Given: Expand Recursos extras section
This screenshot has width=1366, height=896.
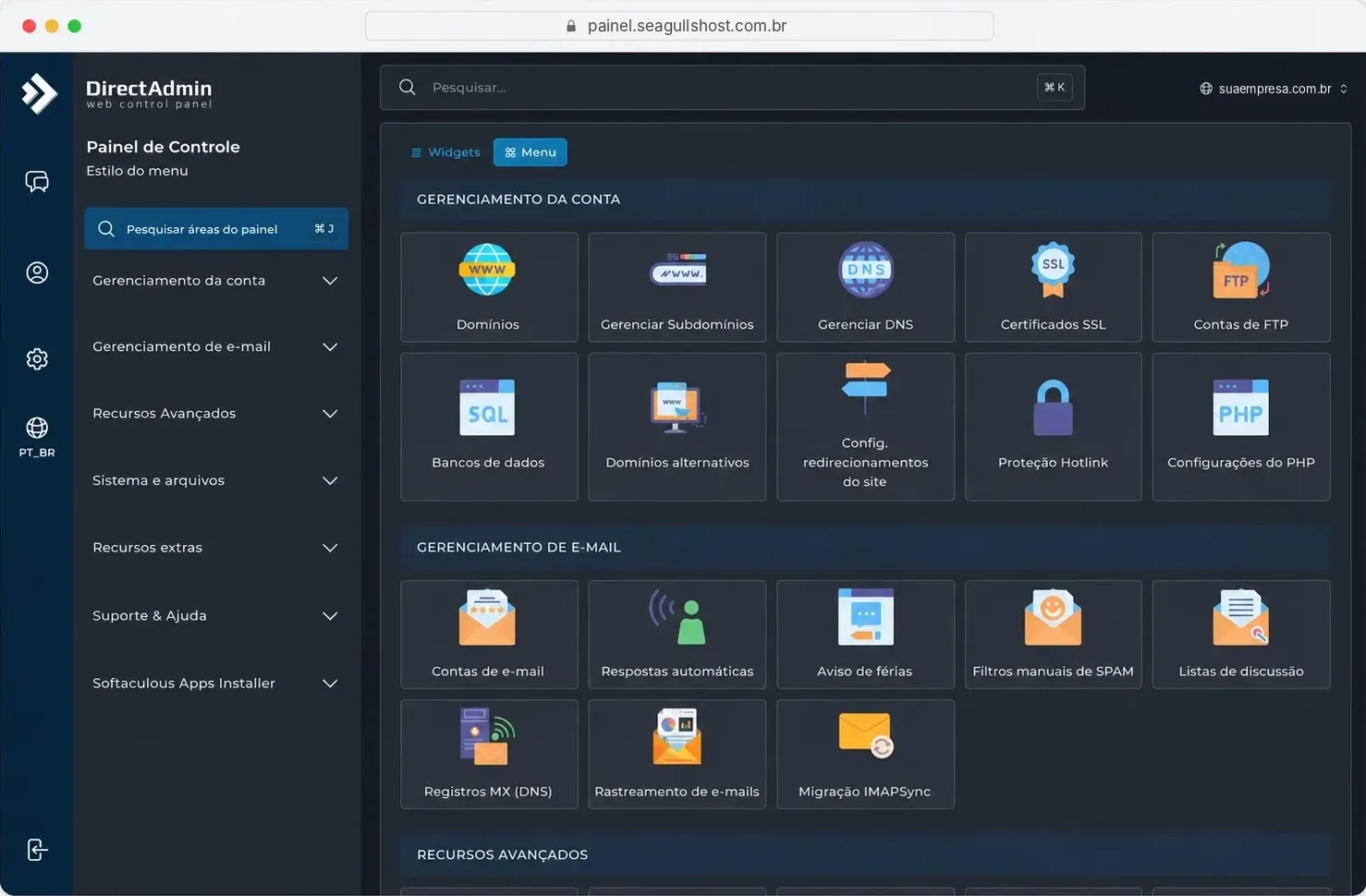Looking at the screenshot, I should 215,548.
